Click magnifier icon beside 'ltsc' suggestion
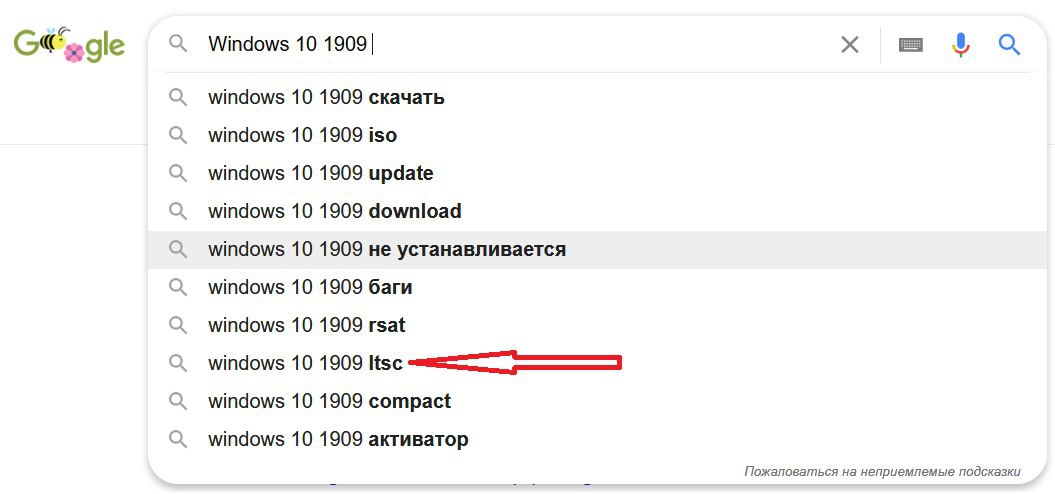1055x494 pixels. [x=178, y=363]
